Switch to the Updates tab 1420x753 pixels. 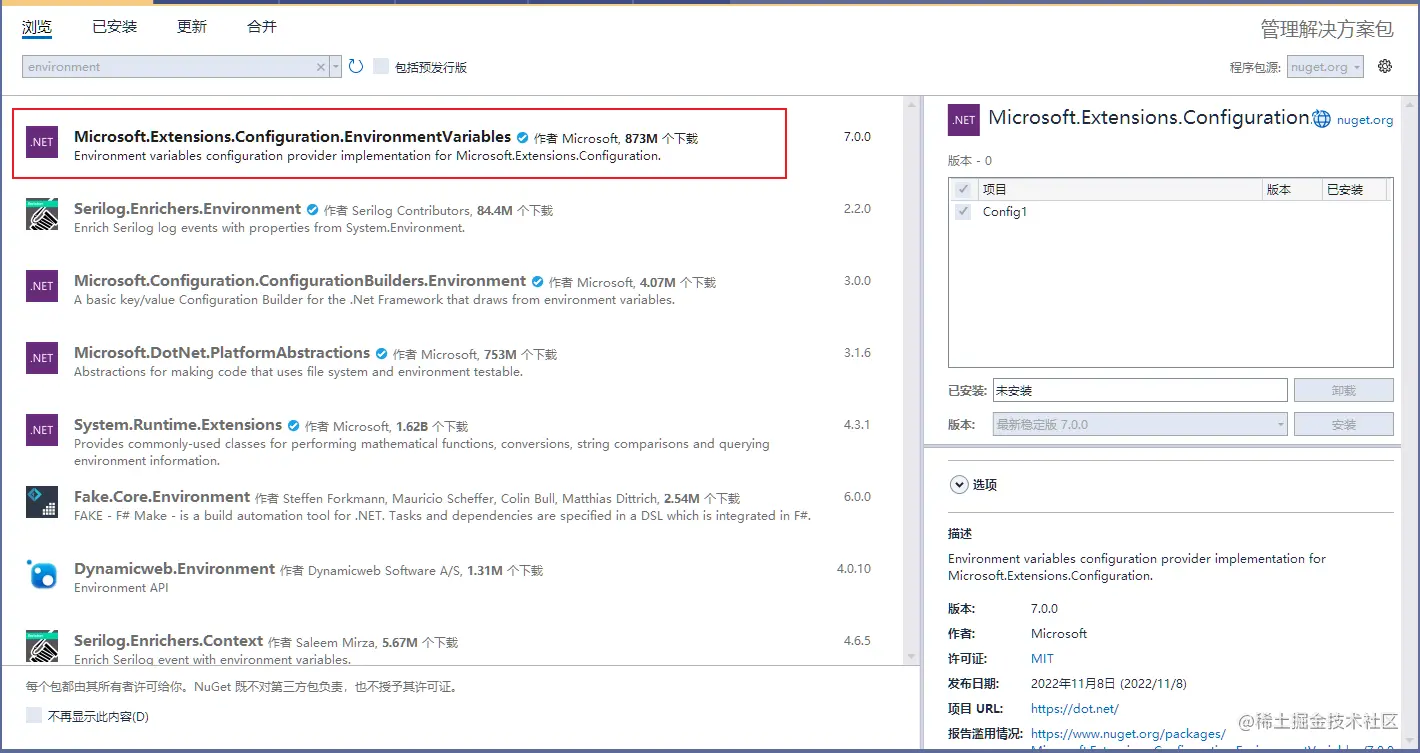point(192,27)
